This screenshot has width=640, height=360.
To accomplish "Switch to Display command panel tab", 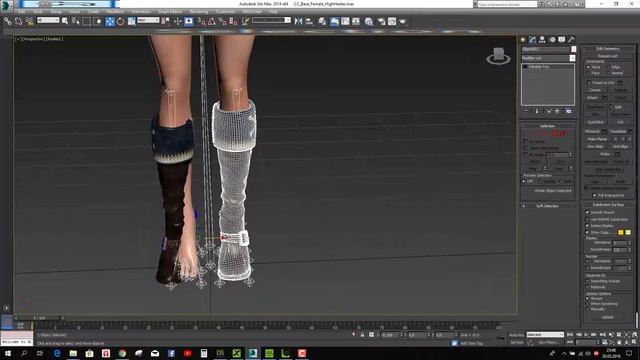I will point(562,40).
